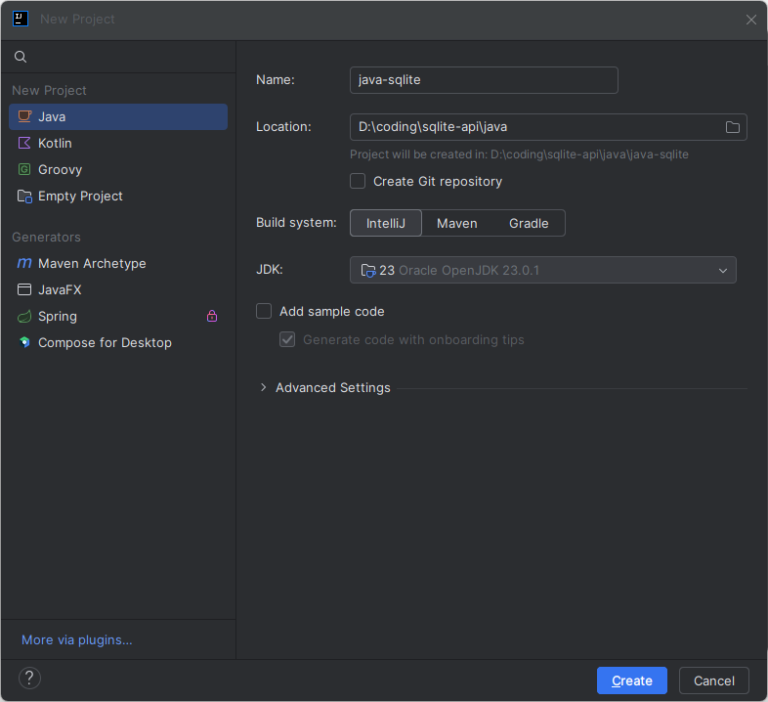Browse location with the folder icon
The width and height of the screenshot is (768, 702).
pos(732,127)
